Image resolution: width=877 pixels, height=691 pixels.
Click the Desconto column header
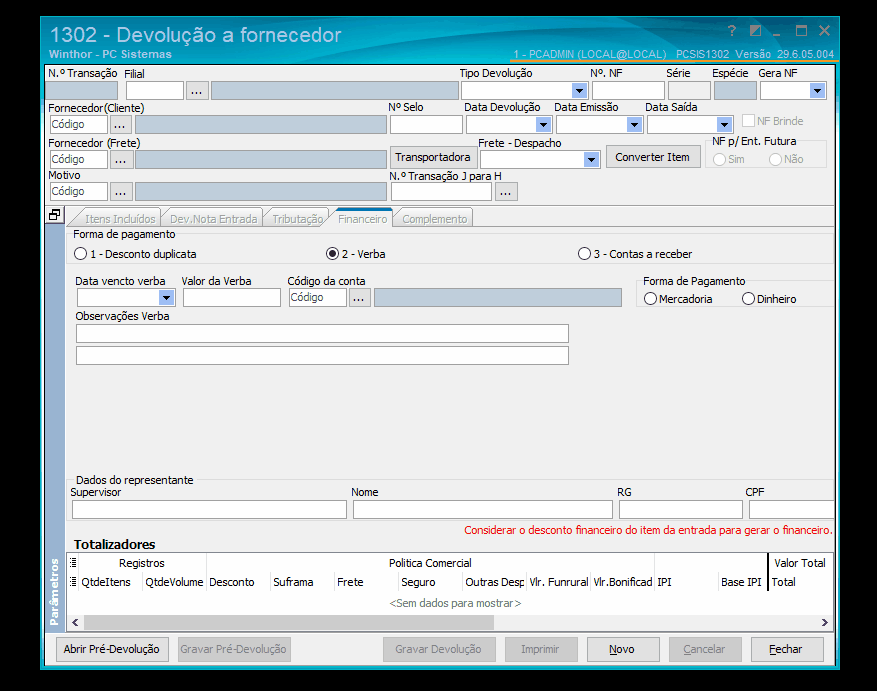point(238,582)
